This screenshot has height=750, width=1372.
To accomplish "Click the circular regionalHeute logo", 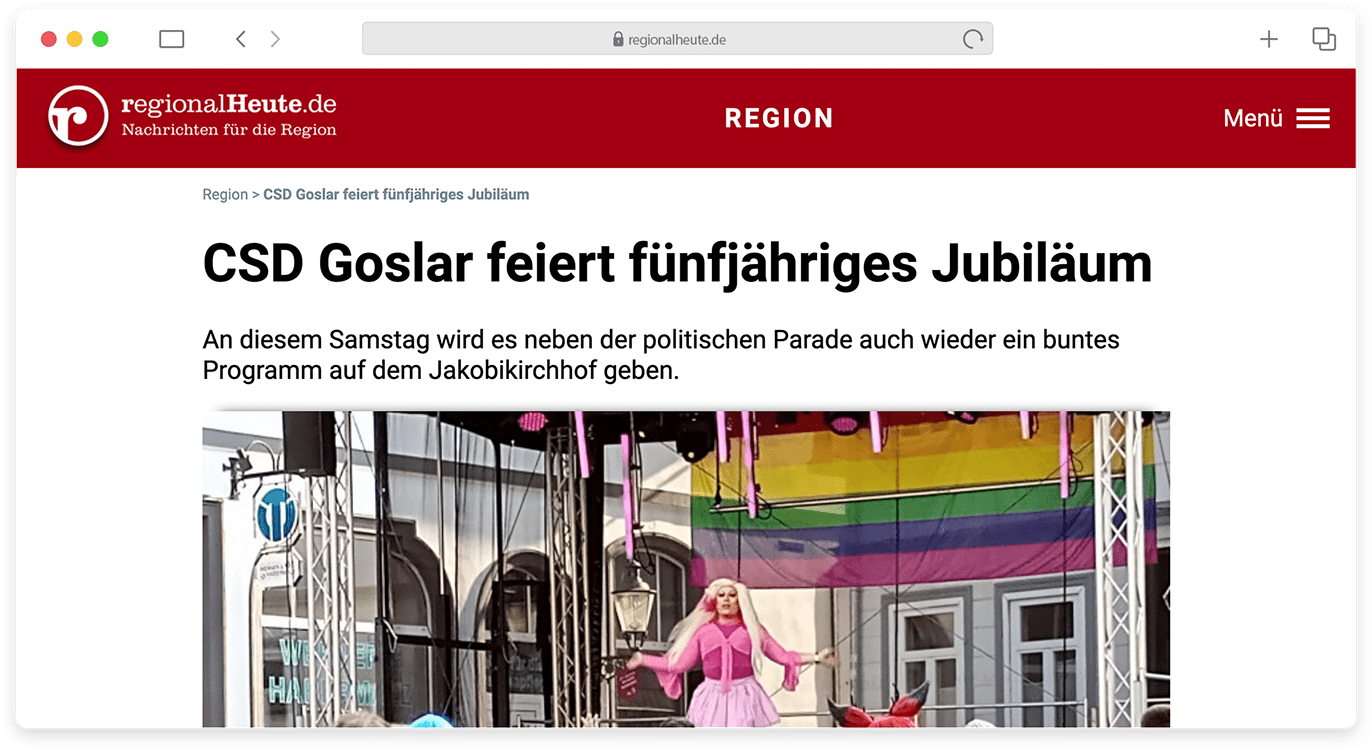I will click(78, 116).
